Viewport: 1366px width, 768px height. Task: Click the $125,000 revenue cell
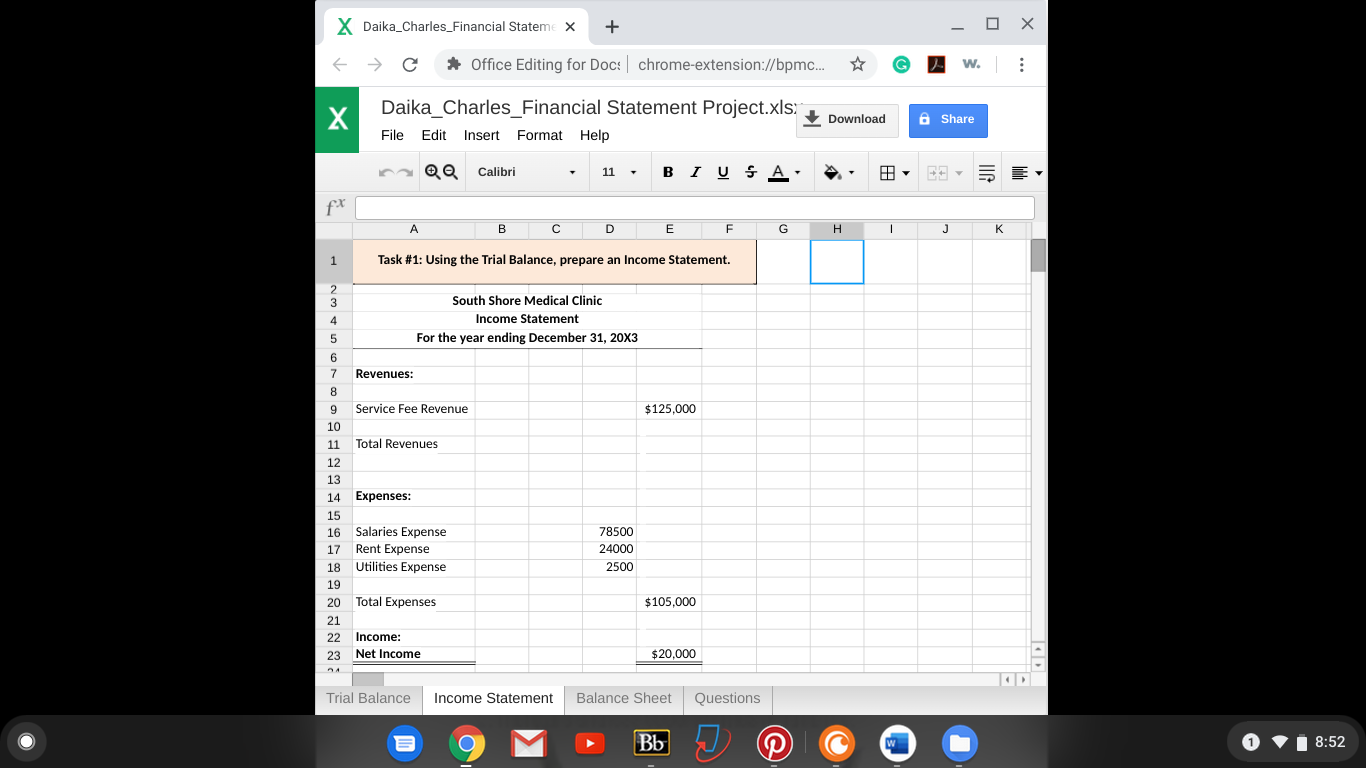point(669,409)
